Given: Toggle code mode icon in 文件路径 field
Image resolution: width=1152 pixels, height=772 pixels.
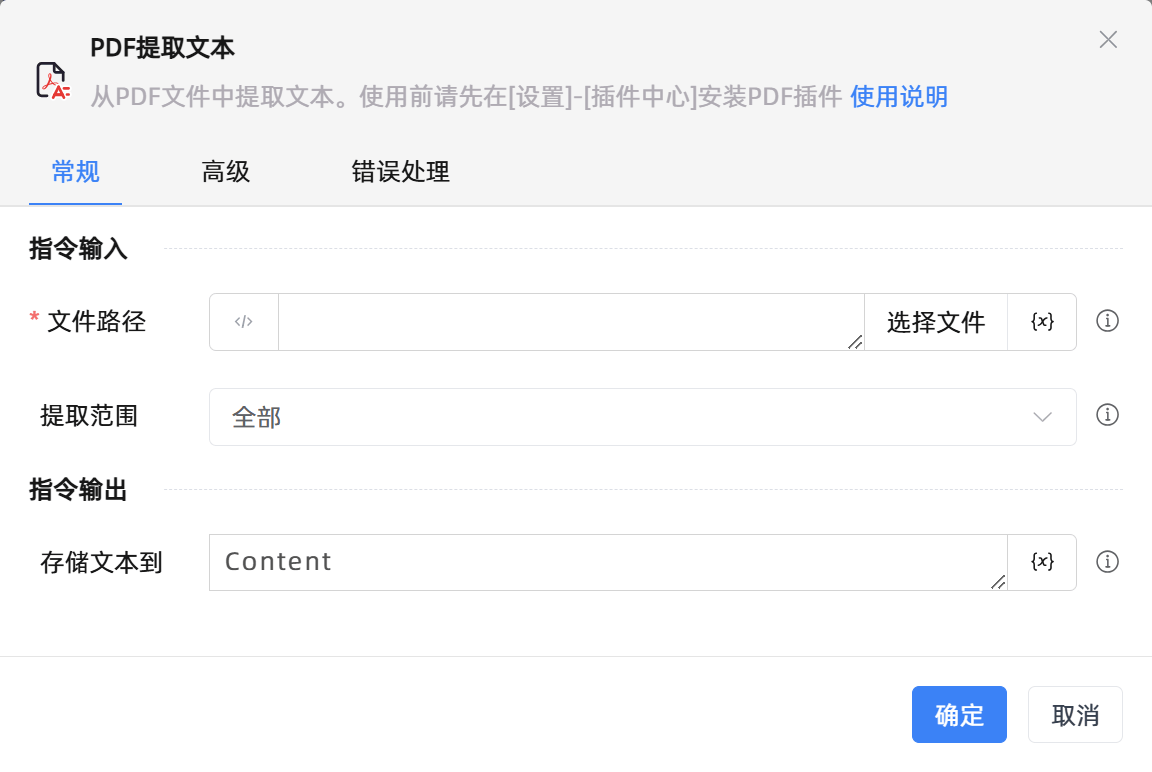Looking at the screenshot, I should point(244,322).
